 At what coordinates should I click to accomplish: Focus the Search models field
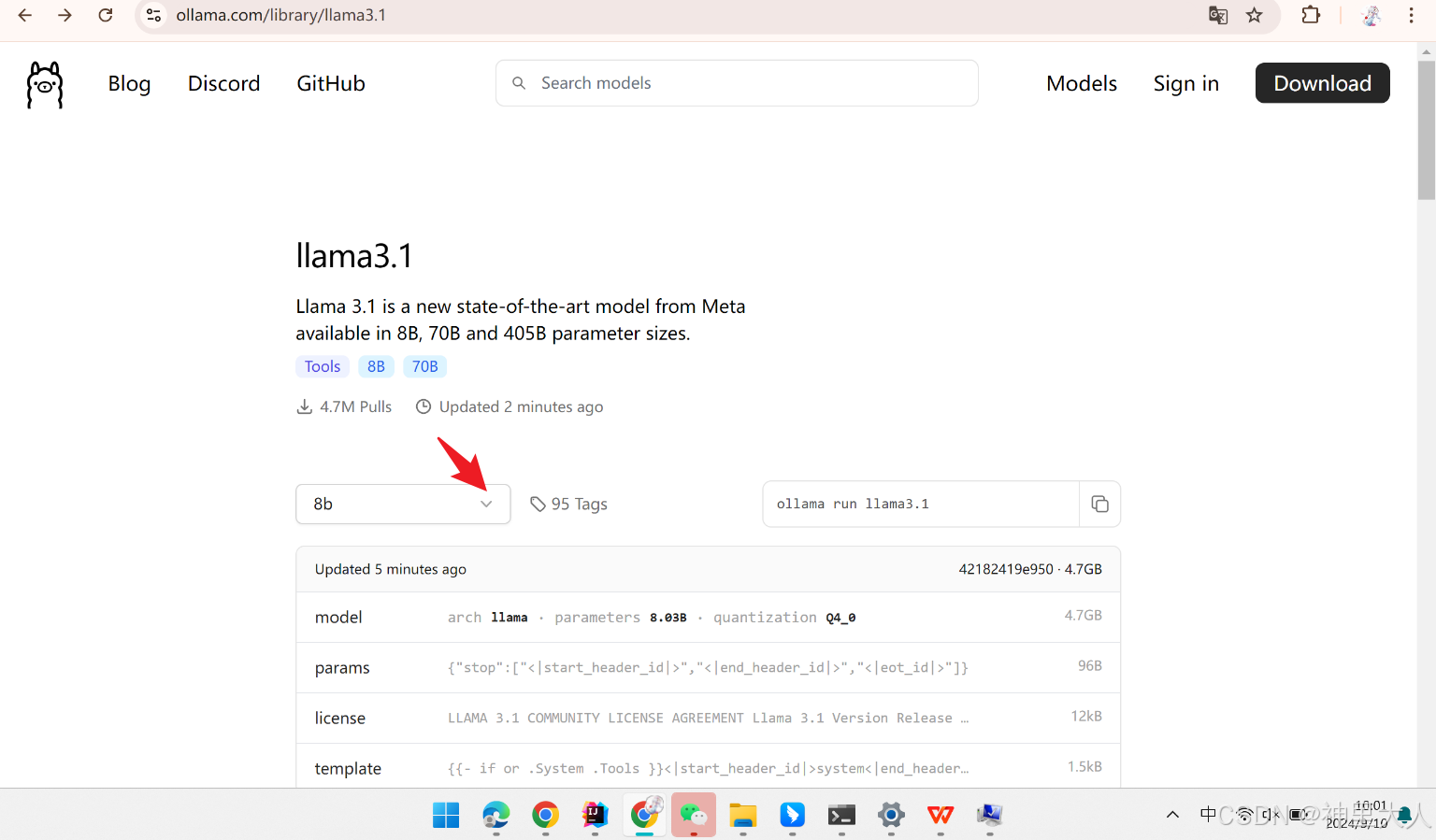coord(737,83)
